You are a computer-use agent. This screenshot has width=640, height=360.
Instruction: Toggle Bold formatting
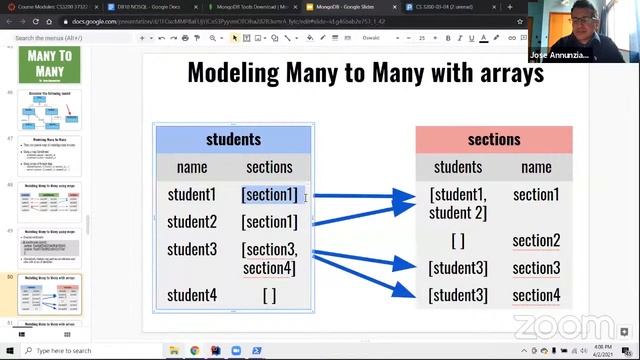click(448, 38)
